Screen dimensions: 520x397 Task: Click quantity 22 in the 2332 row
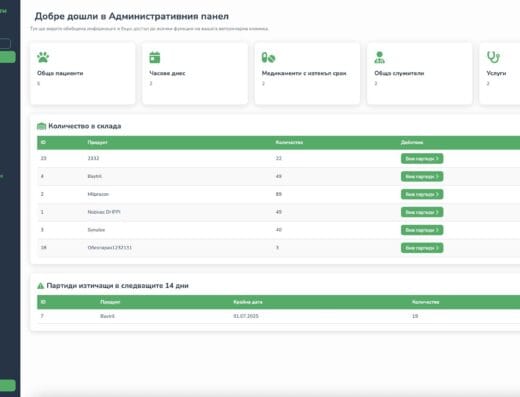(279, 158)
